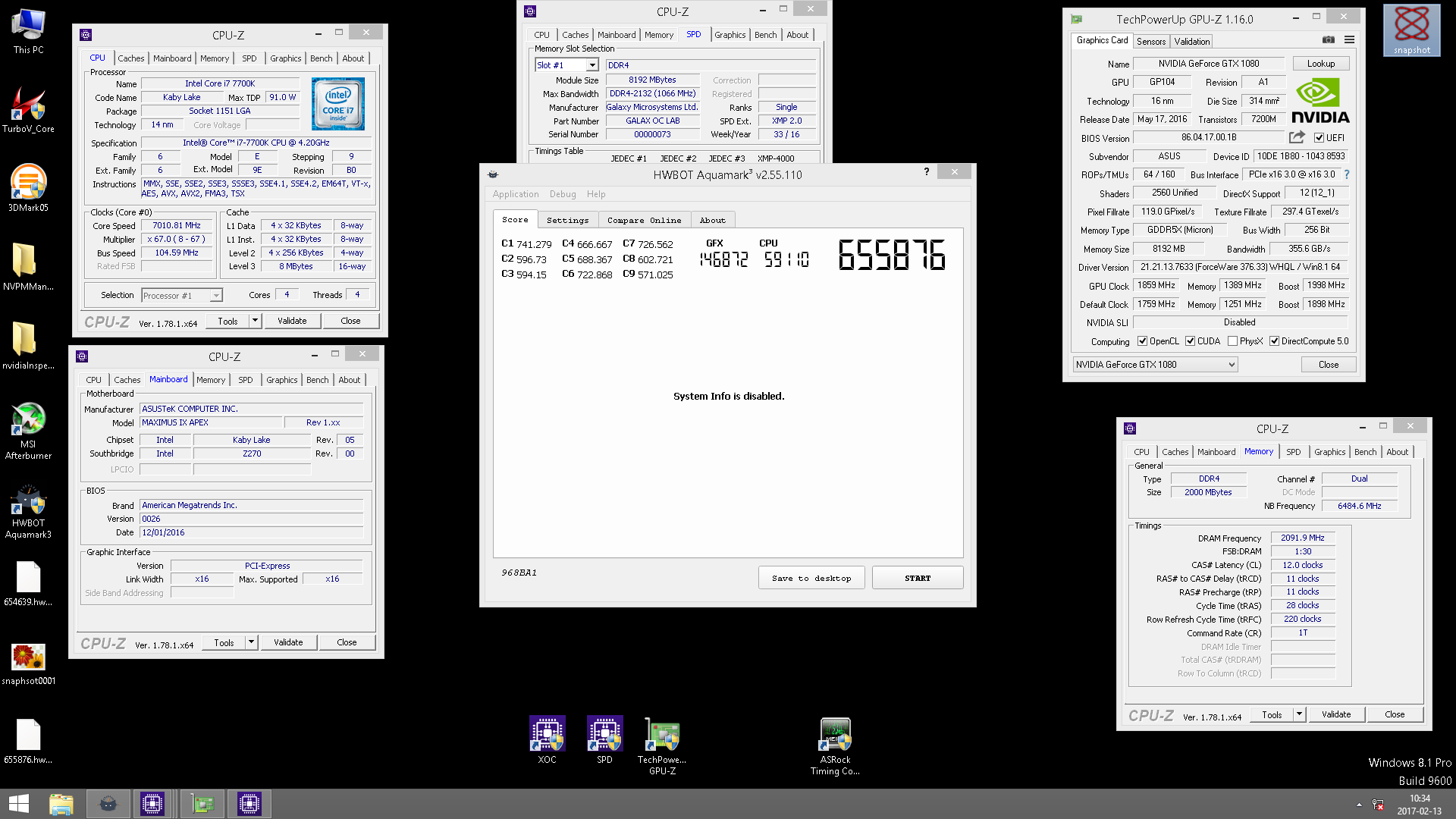1456x819 pixels.
Task: Open Slot #1 memory slot dropdown
Action: click(x=566, y=65)
